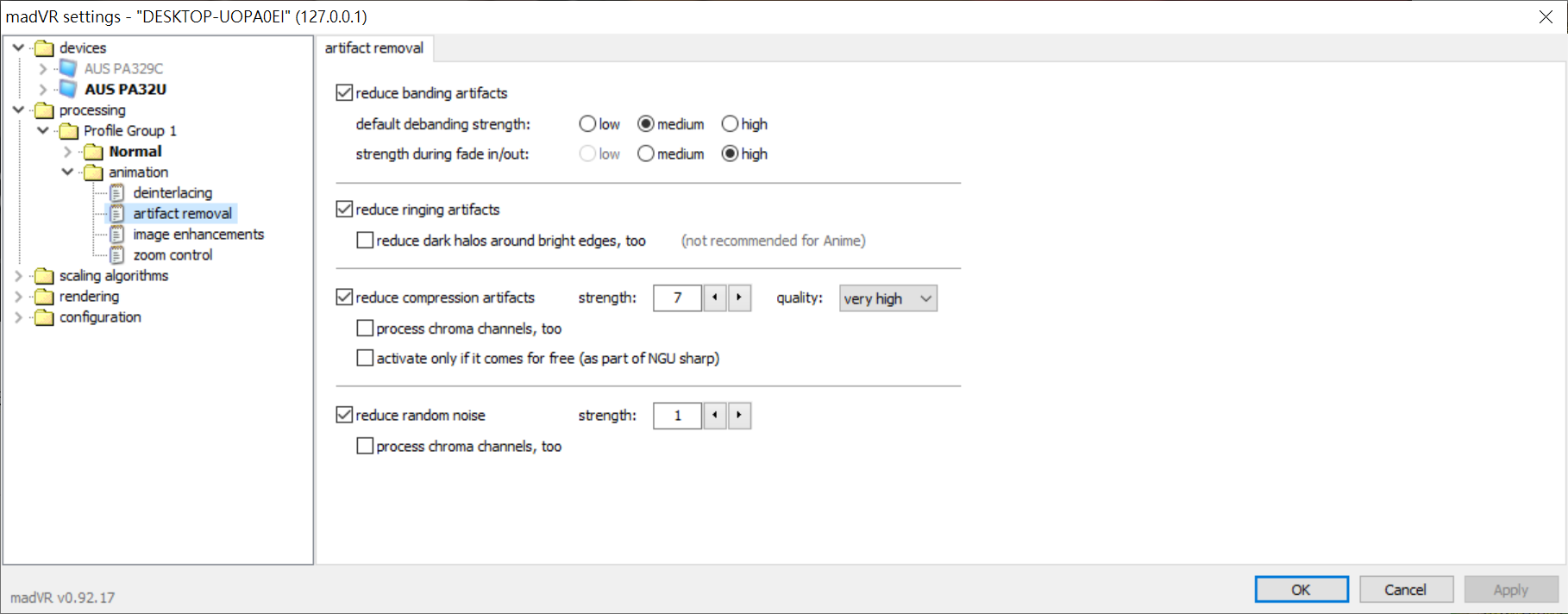Image resolution: width=1568 pixels, height=614 pixels.
Task: Click the Profile Group 1 folder icon
Action: point(69,131)
